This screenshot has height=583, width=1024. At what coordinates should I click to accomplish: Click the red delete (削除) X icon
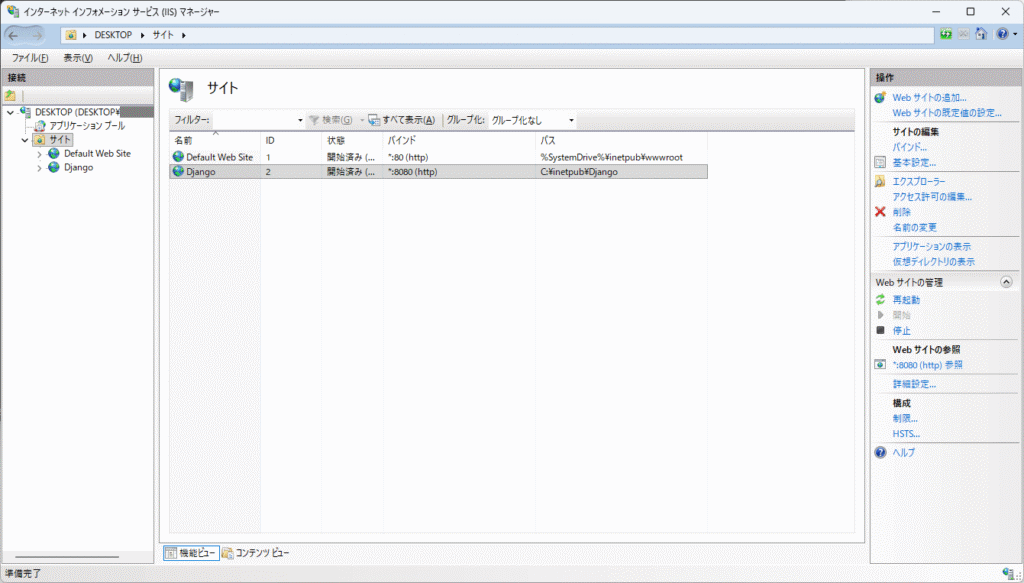880,212
